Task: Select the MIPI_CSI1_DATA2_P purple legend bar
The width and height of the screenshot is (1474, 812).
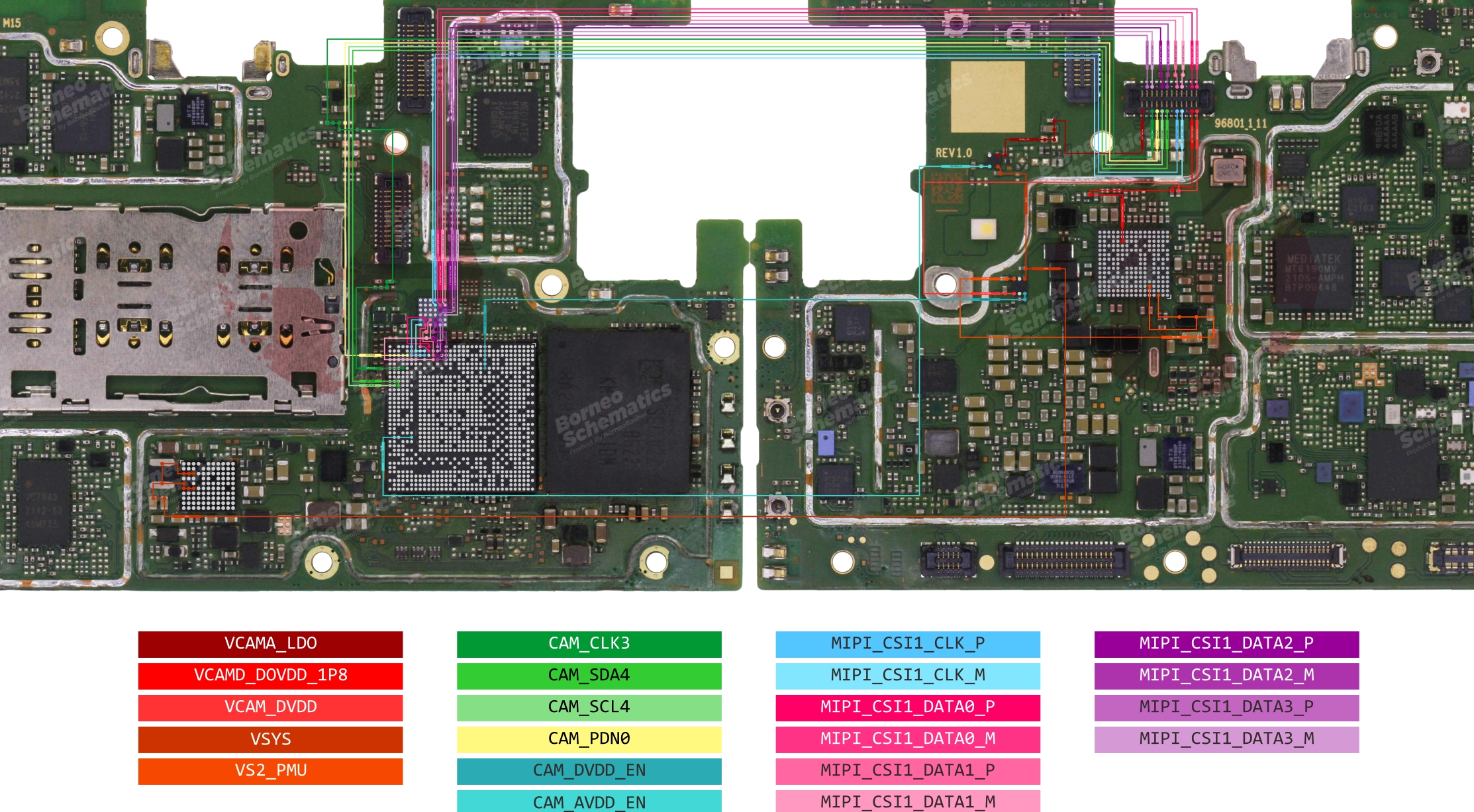Action: coord(1226,644)
